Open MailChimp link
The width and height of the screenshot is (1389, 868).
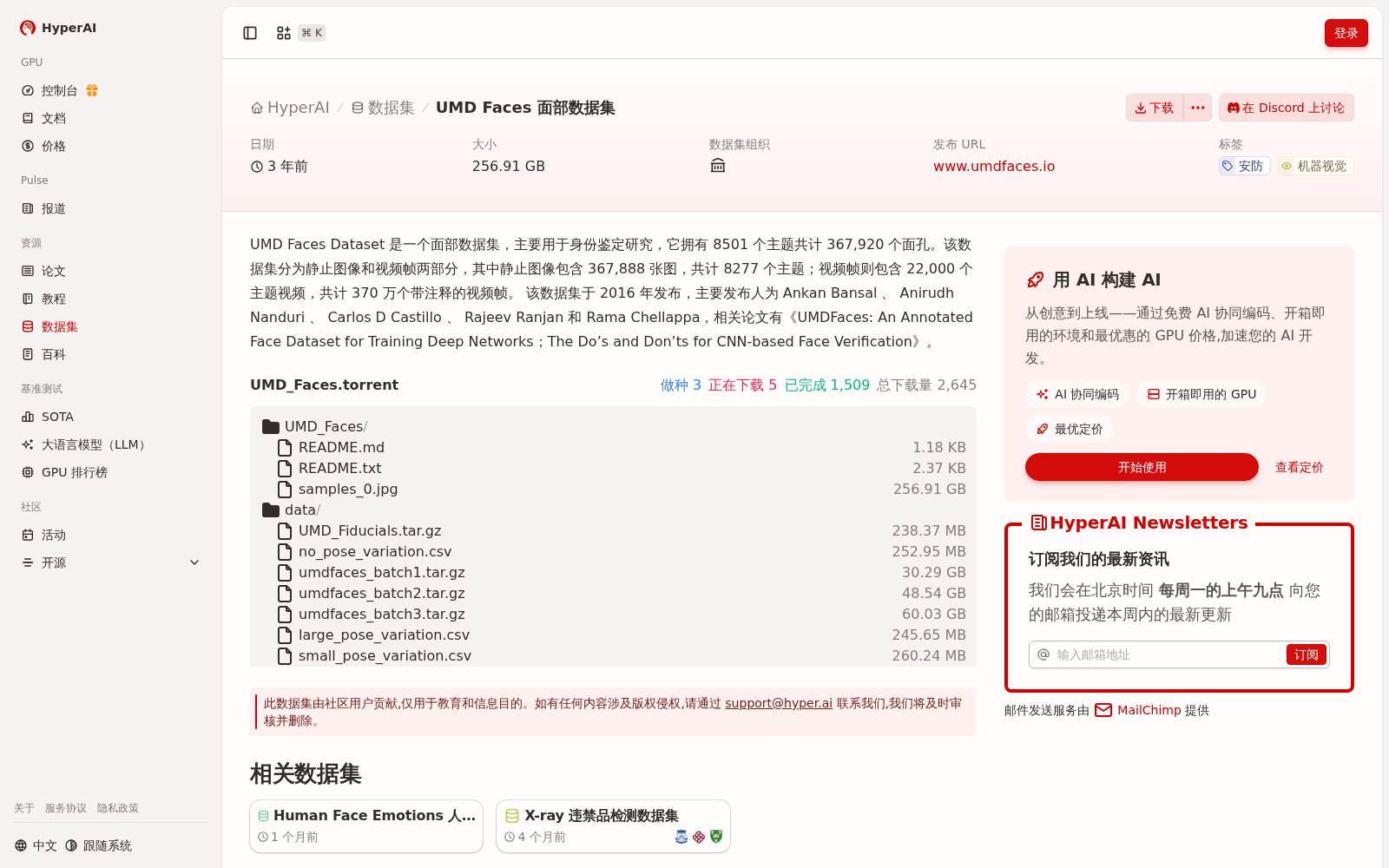click(1149, 710)
